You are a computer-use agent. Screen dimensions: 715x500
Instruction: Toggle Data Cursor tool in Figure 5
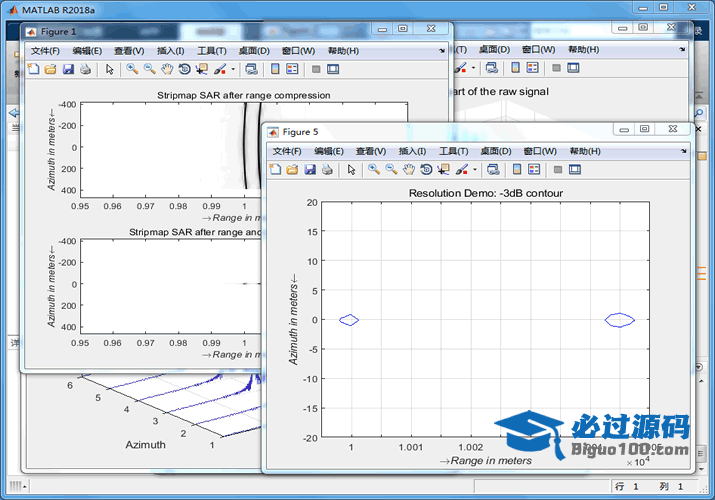tap(443, 170)
